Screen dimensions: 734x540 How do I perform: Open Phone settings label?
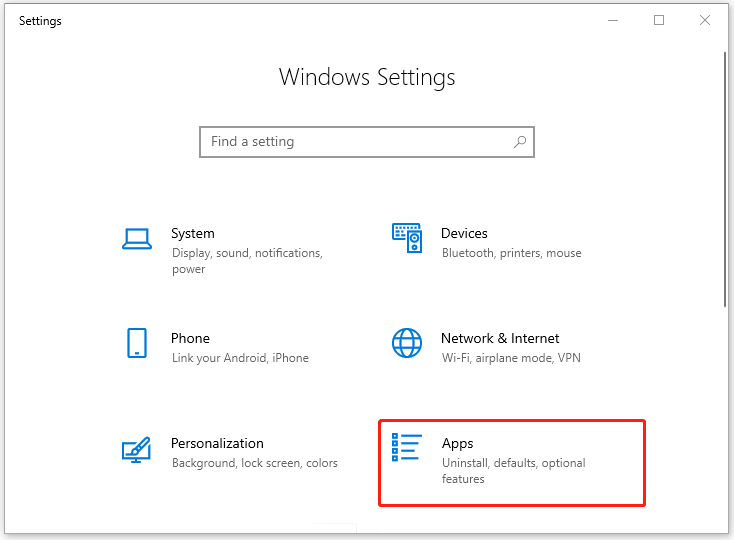(x=190, y=338)
